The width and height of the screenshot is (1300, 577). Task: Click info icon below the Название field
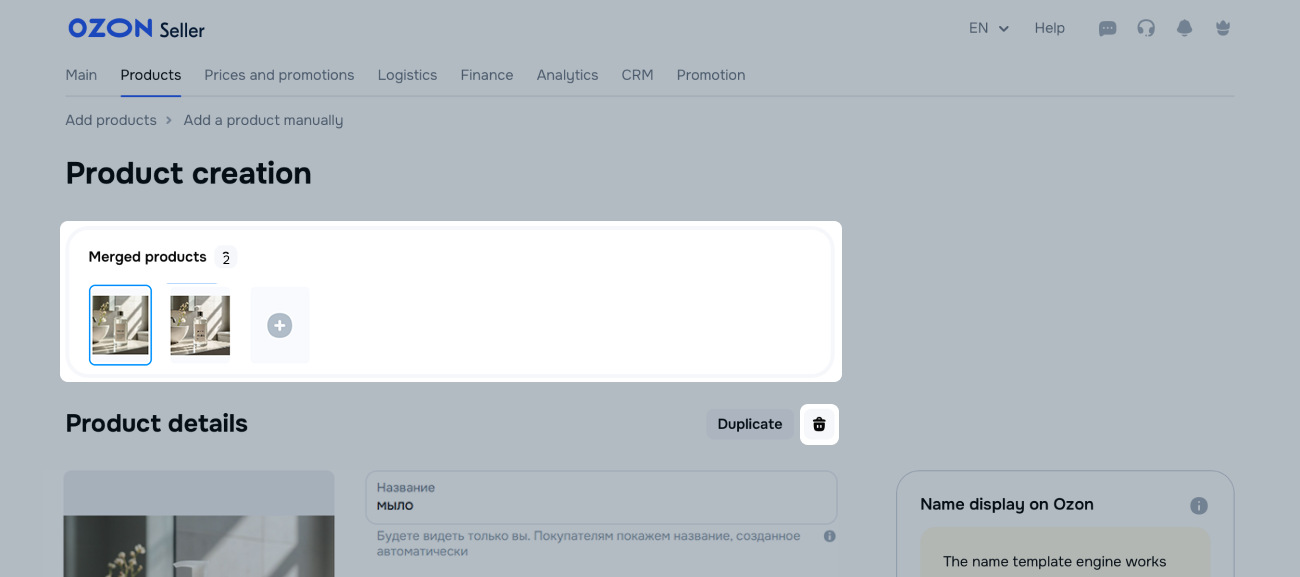[x=829, y=536]
